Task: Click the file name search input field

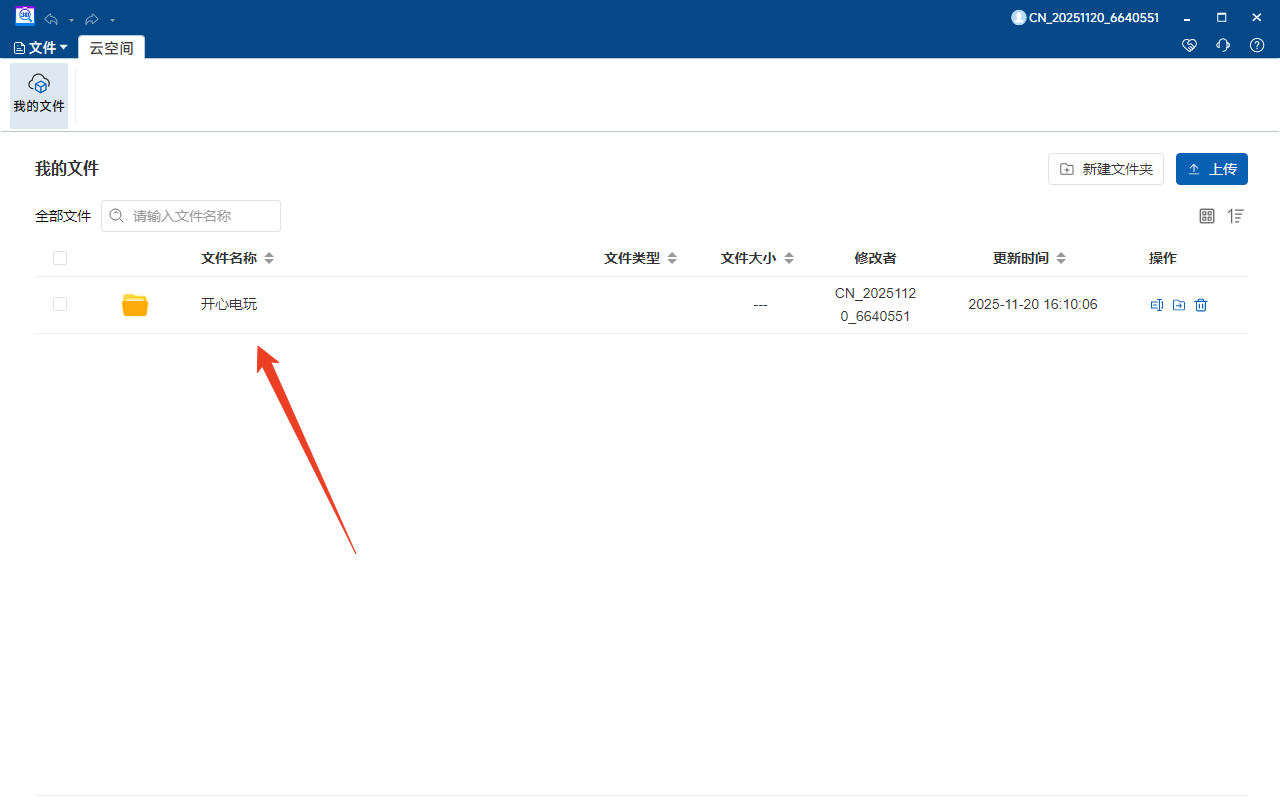Action: pyautogui.click(x=190, y=216)
